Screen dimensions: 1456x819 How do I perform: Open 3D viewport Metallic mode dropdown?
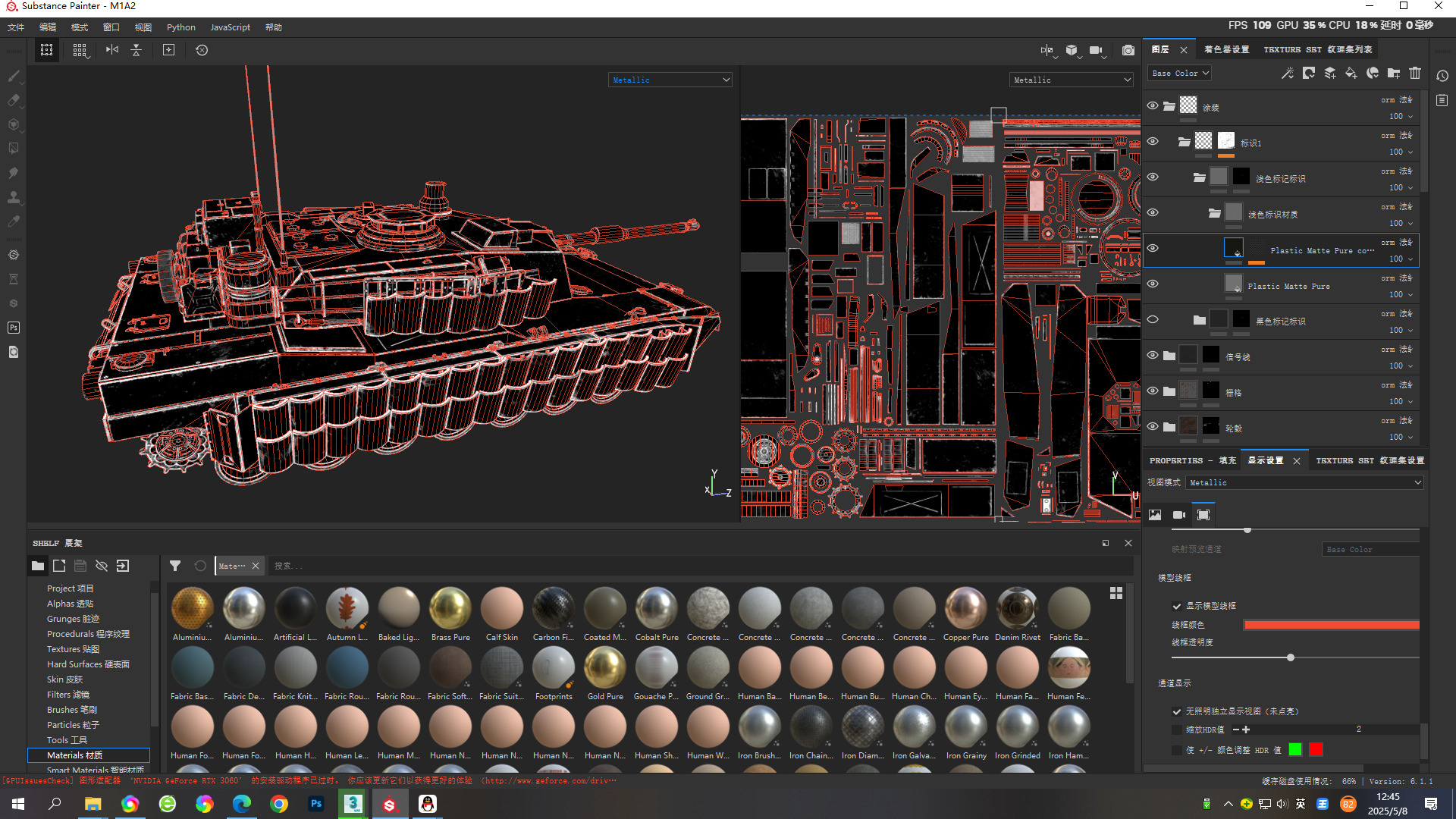click(670, 80)
